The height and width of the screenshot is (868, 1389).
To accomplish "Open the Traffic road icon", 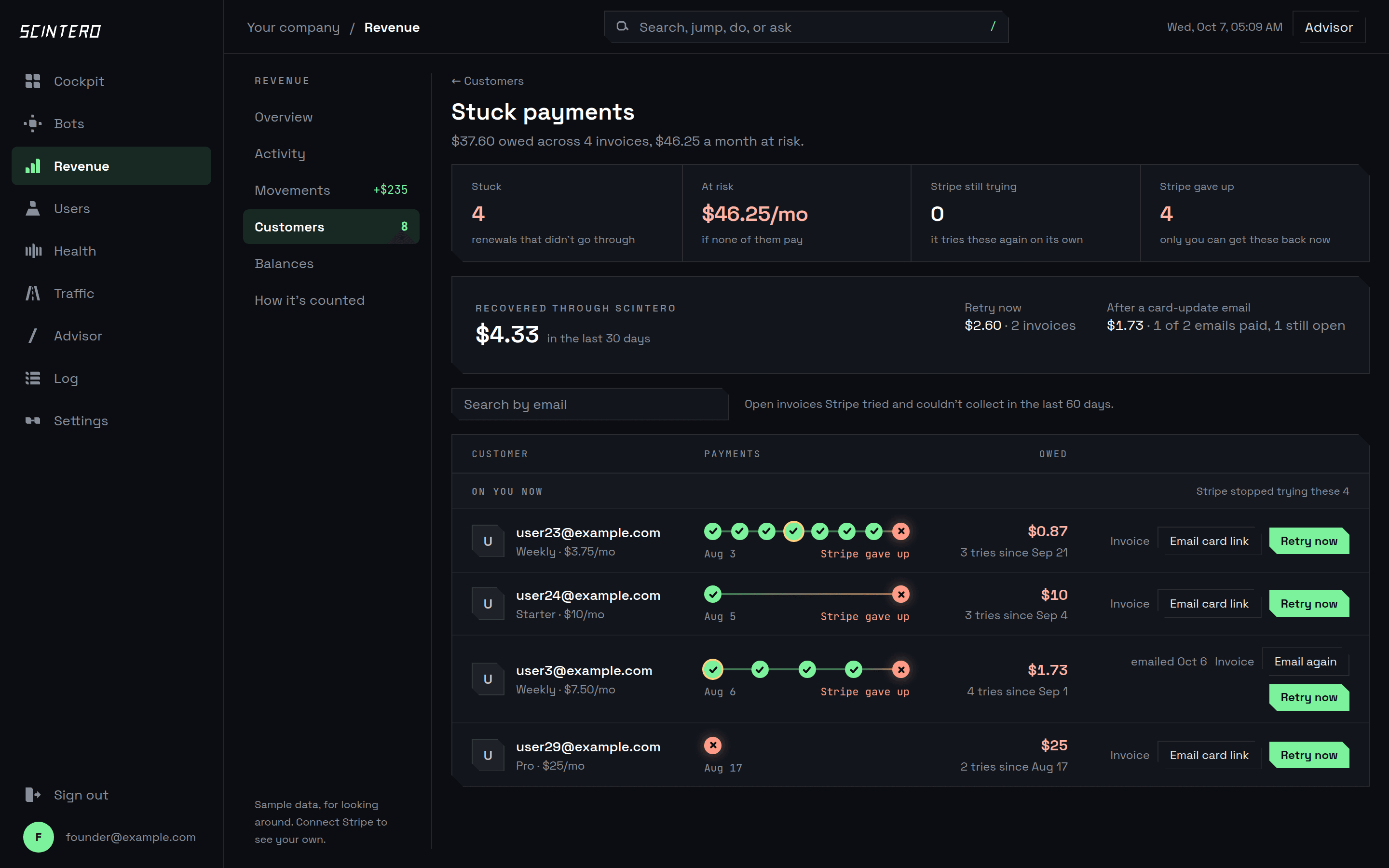I will pyautogui.click(x=33, y=293).
